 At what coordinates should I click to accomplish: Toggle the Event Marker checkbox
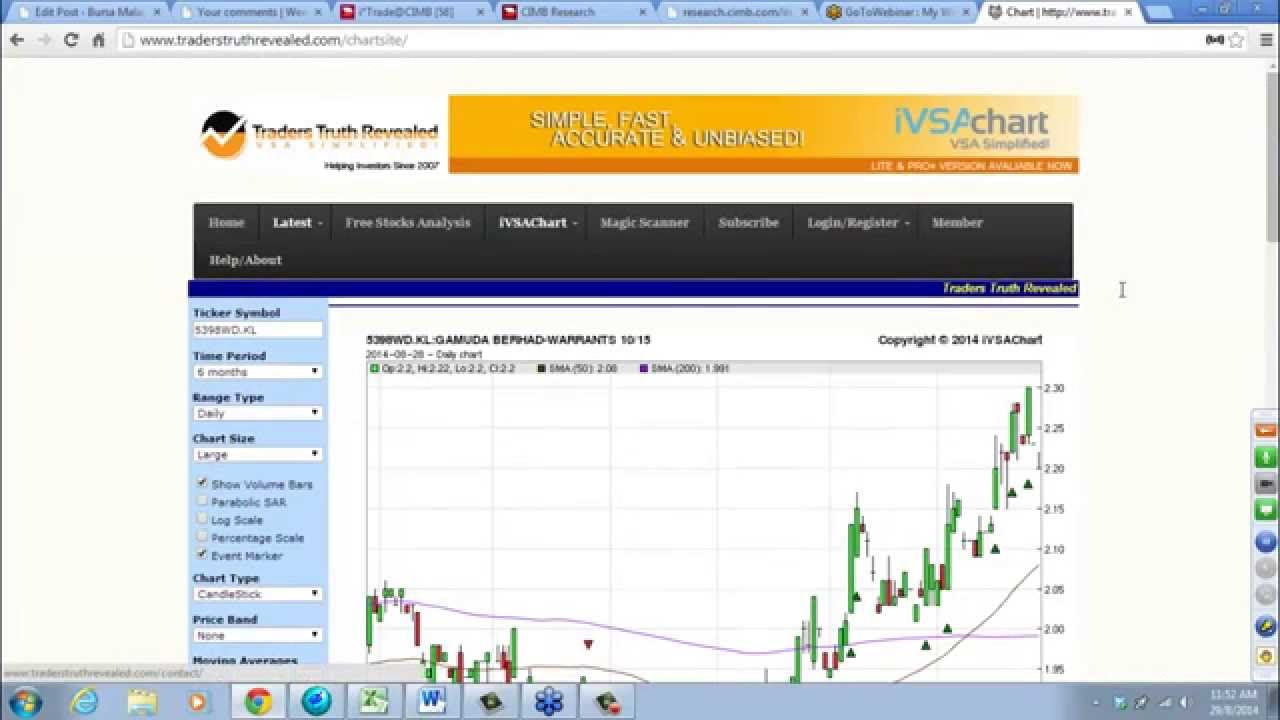[x=202, y=555]
